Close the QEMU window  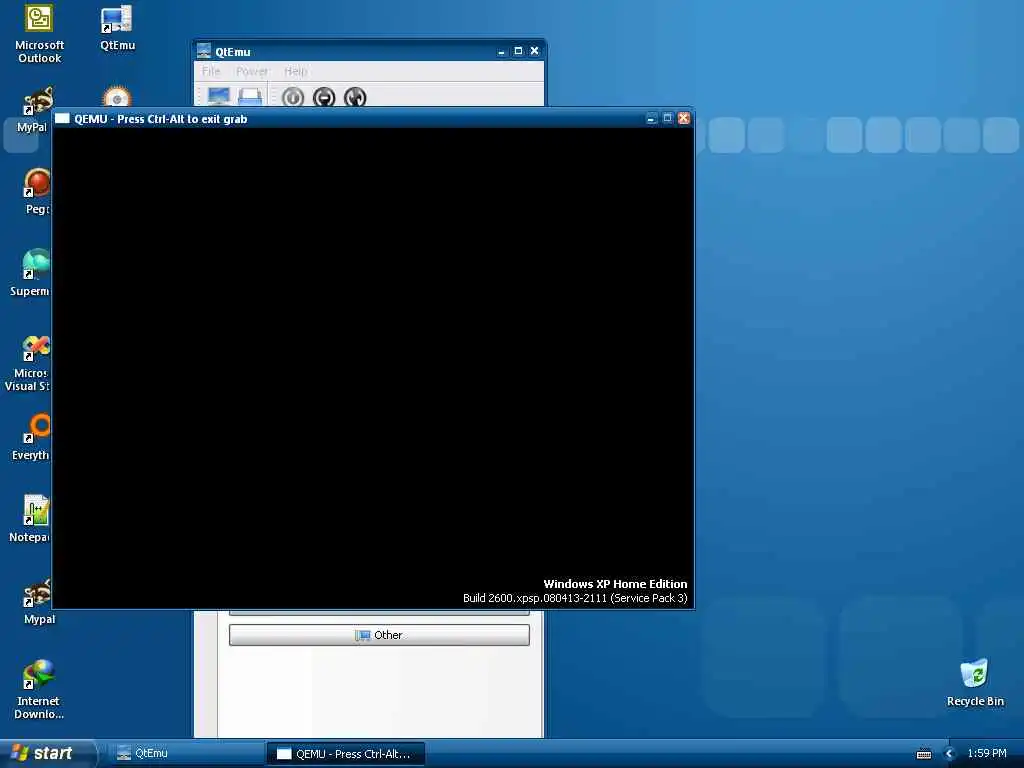pyautogui.click(x=684, y=118)
